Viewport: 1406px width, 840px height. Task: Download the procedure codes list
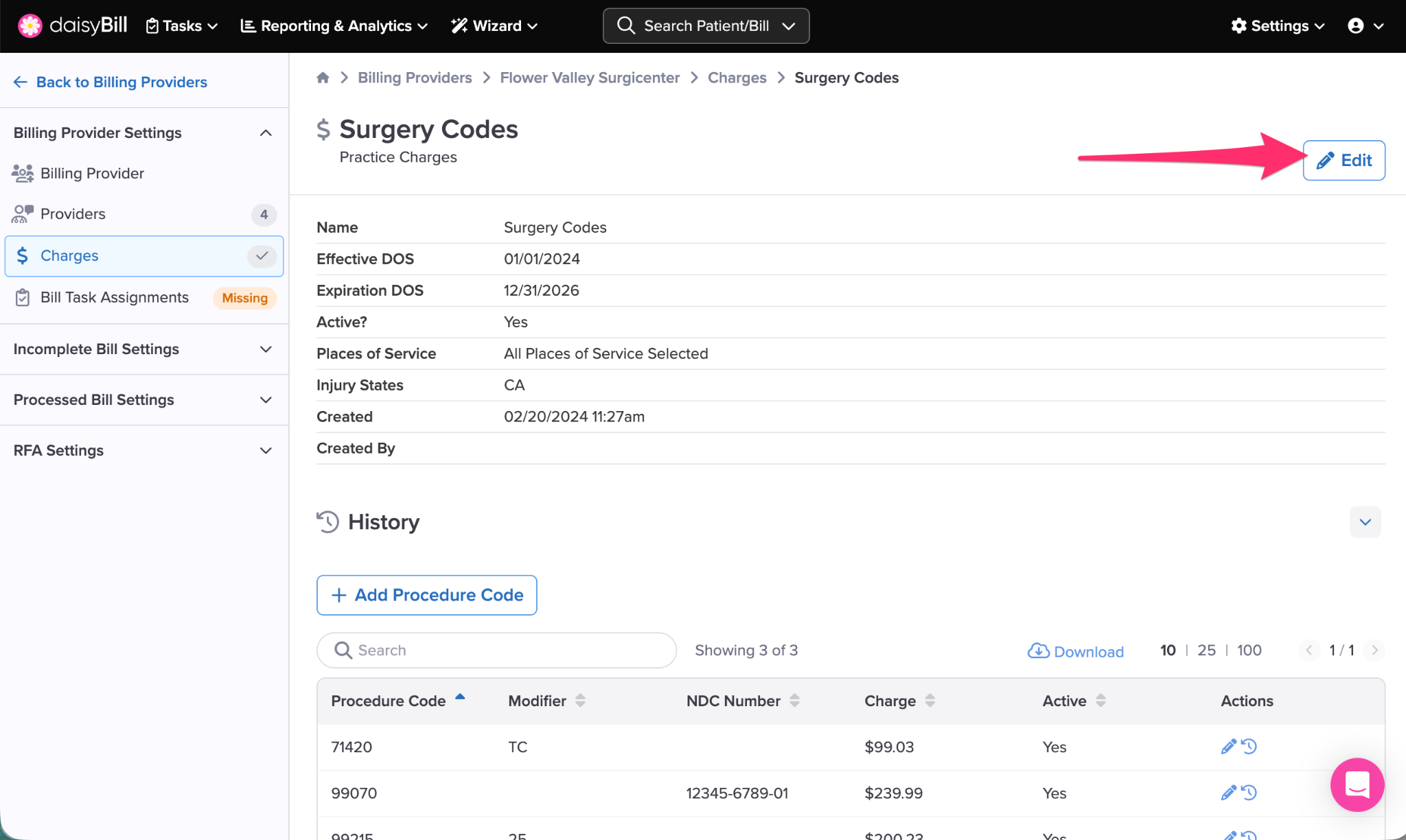point(1076,651)
